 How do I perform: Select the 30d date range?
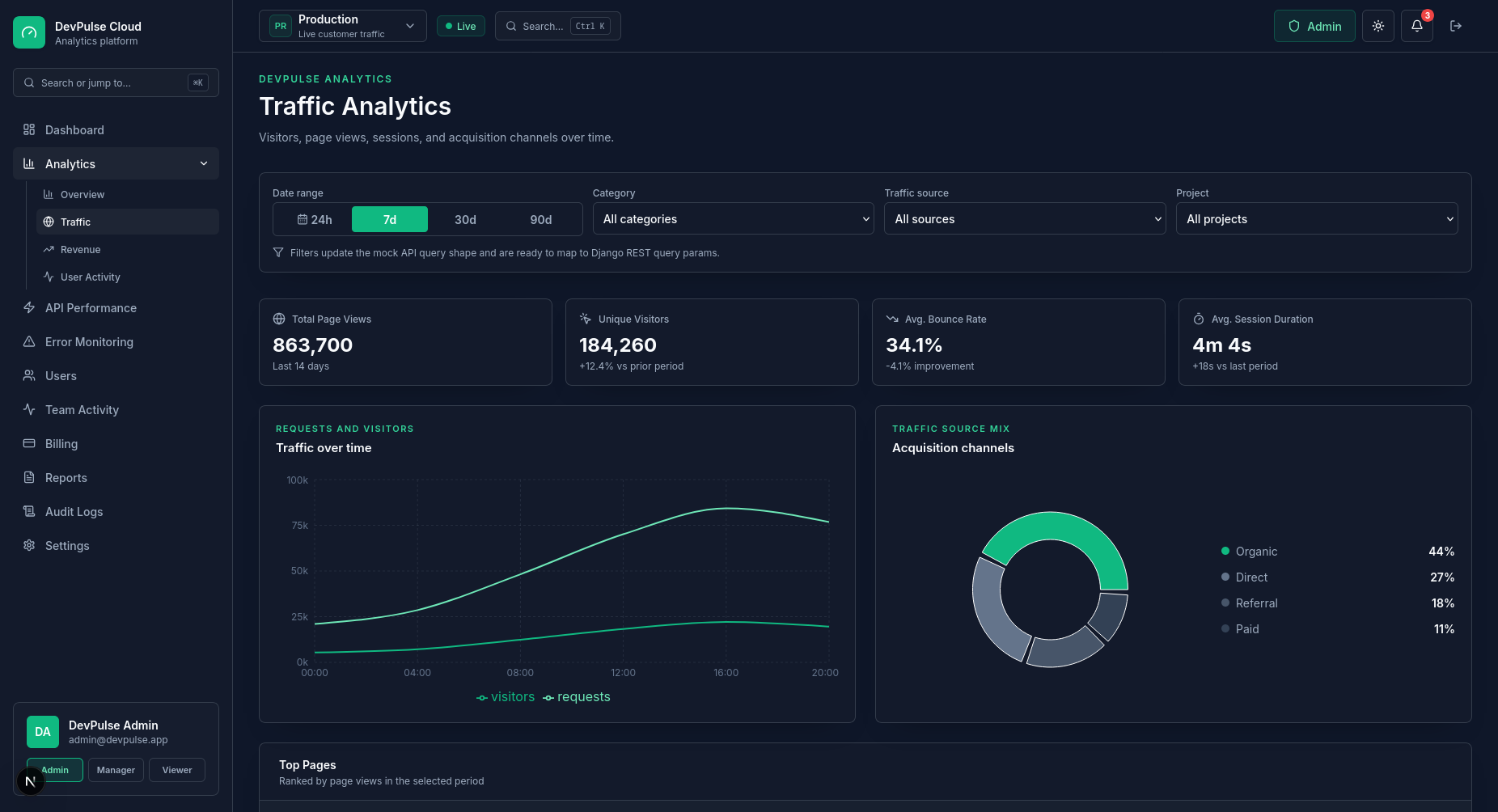click(465, 219)
